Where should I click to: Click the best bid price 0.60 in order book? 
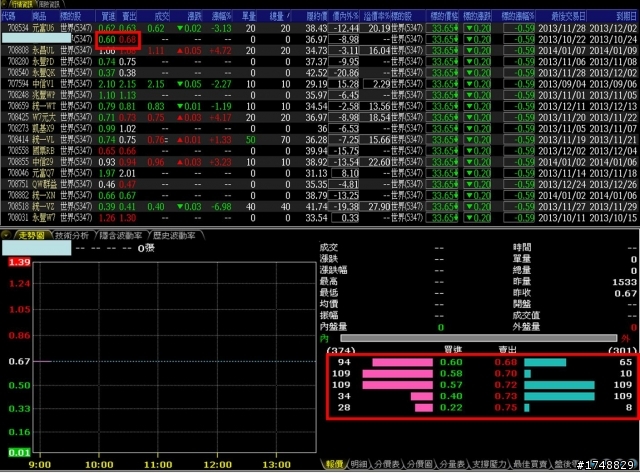[x=451, y=362]
